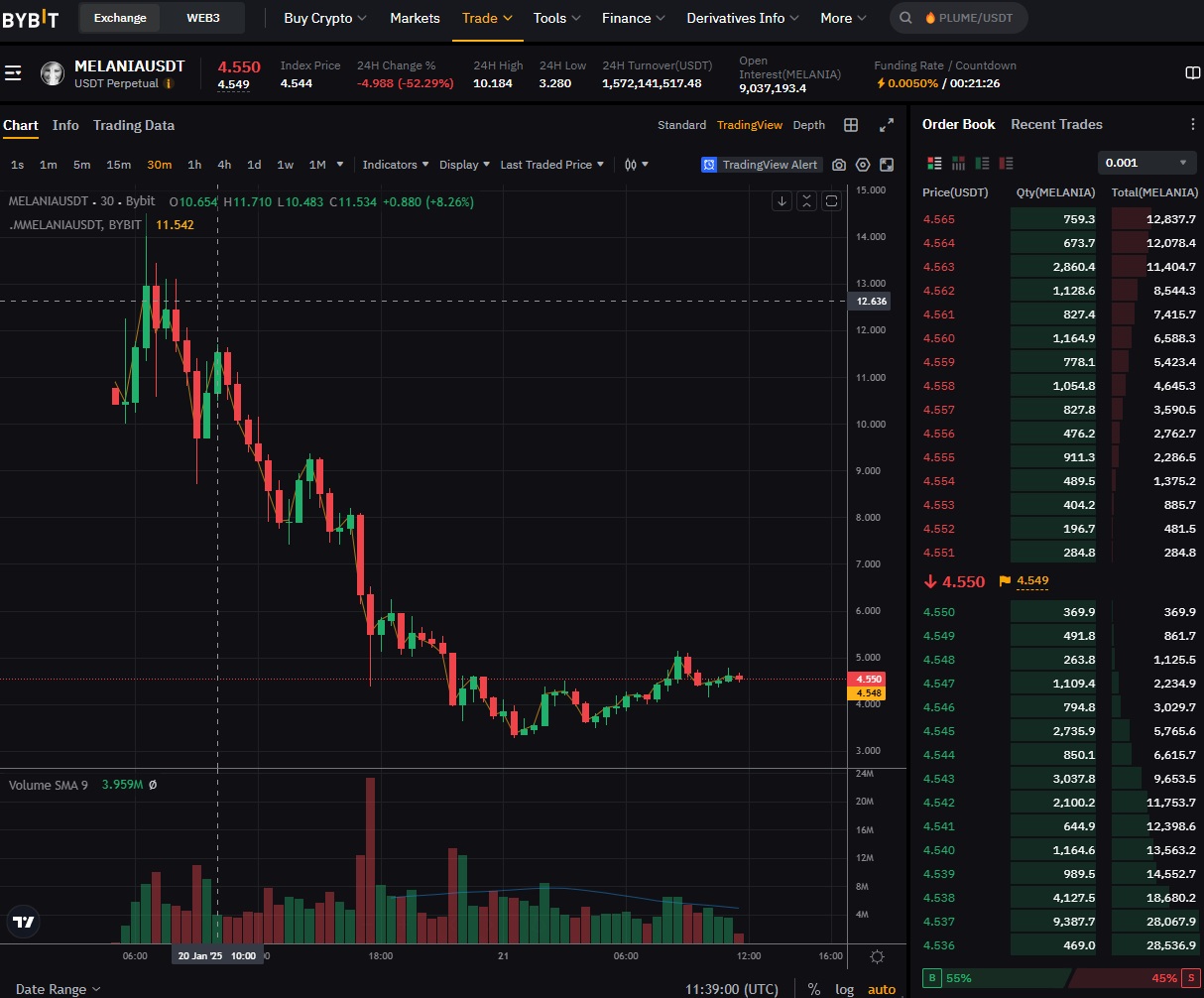Select the vertical depth order book view

958,163
